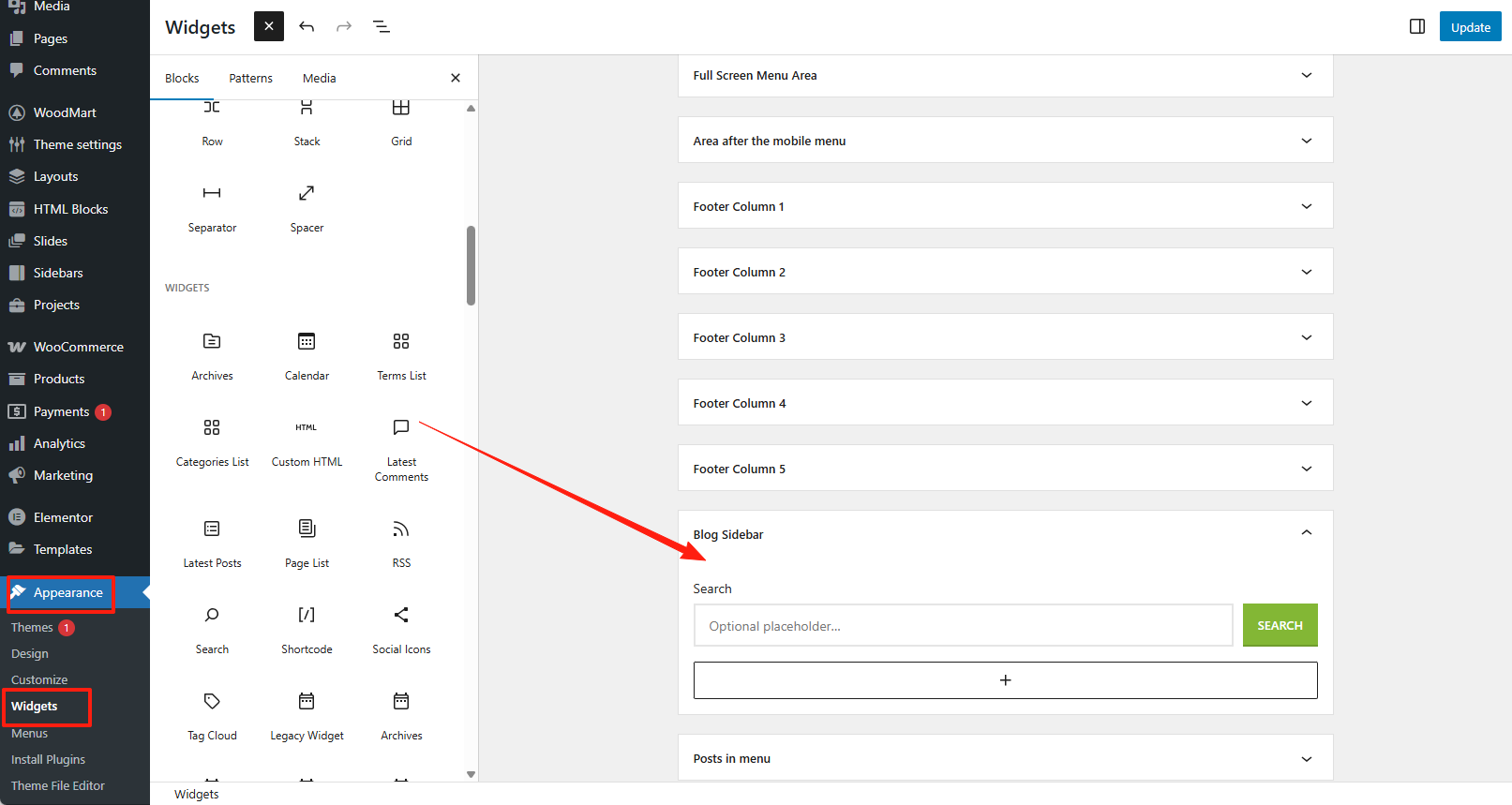The width and height of the screenshot is (1512, 805).
Task: Switch to the Patterns tab
Action: click(x=250, y=78)
